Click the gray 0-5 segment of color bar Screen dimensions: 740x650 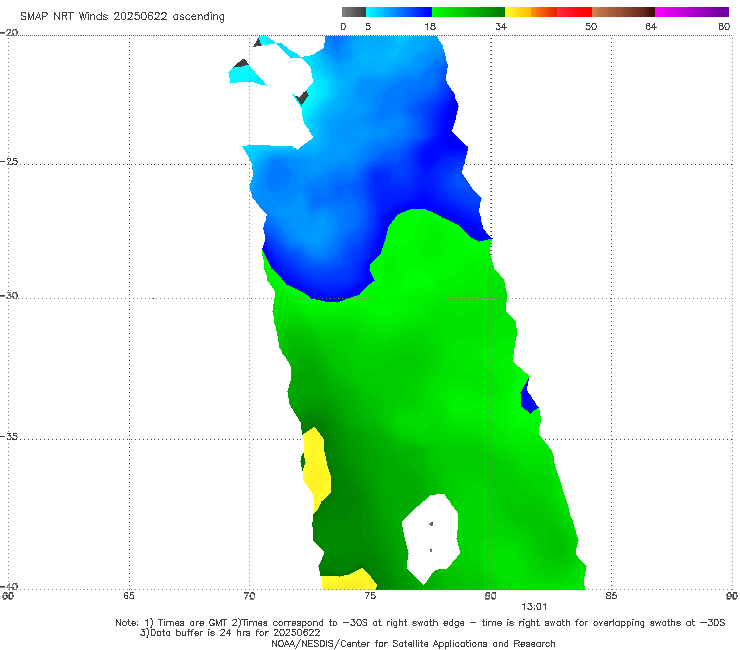pos(354,12)
